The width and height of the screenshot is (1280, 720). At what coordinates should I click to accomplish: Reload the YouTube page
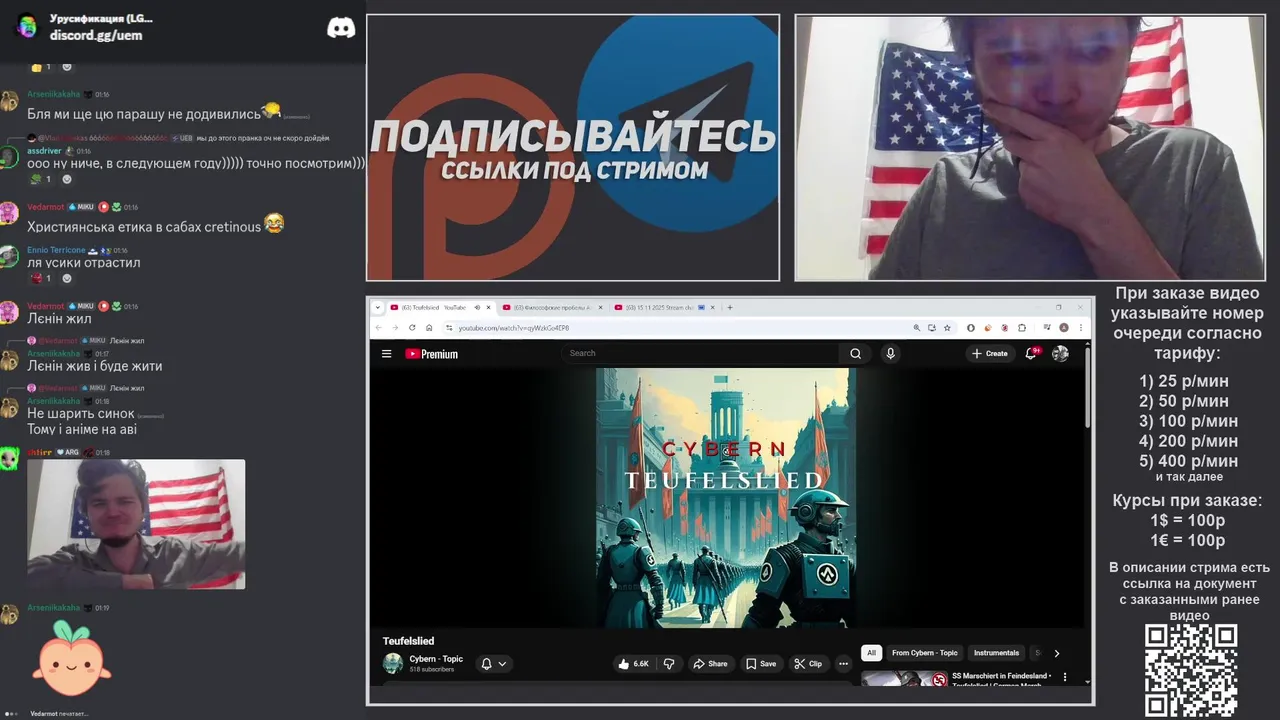(412, 327)
